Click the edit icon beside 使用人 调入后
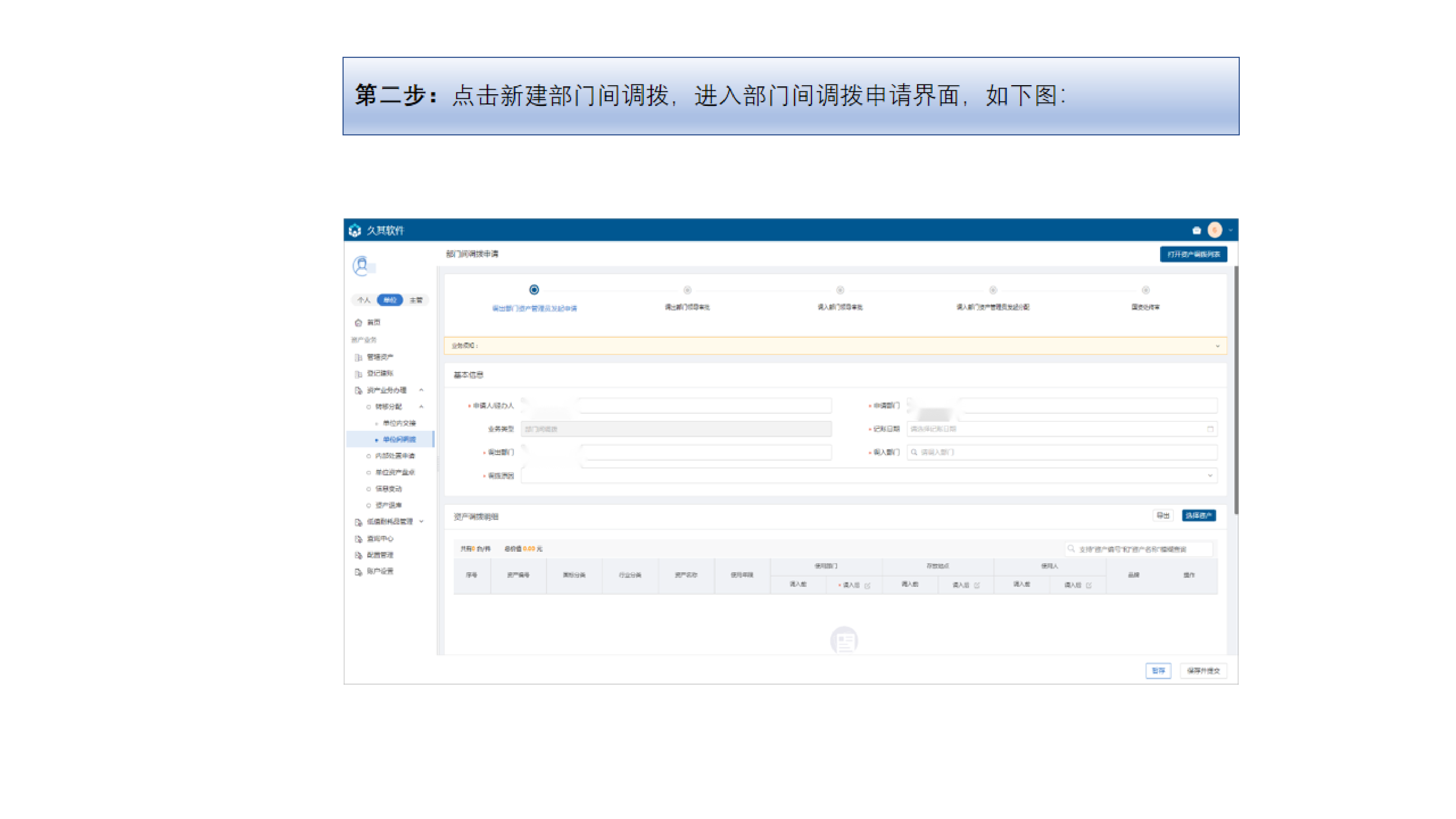 [1089, 586]
